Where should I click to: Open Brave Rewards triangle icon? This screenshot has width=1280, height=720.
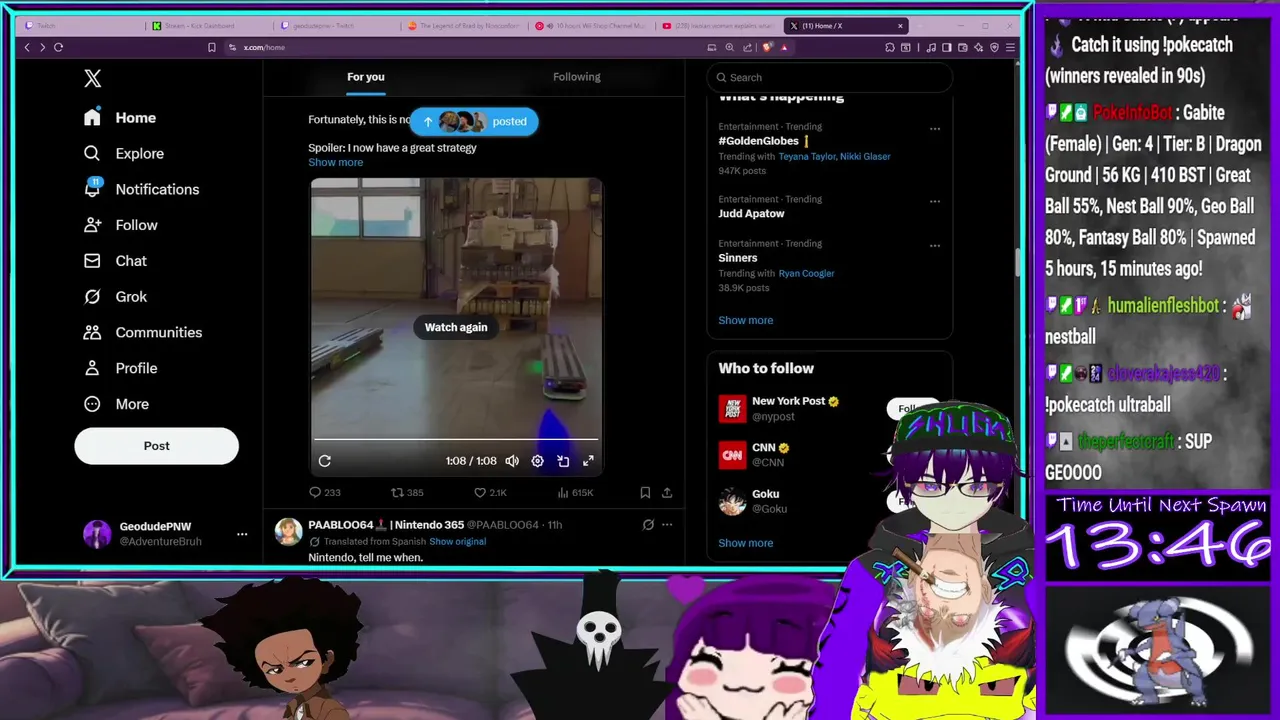pyautogui.click(x=784, y=47)
